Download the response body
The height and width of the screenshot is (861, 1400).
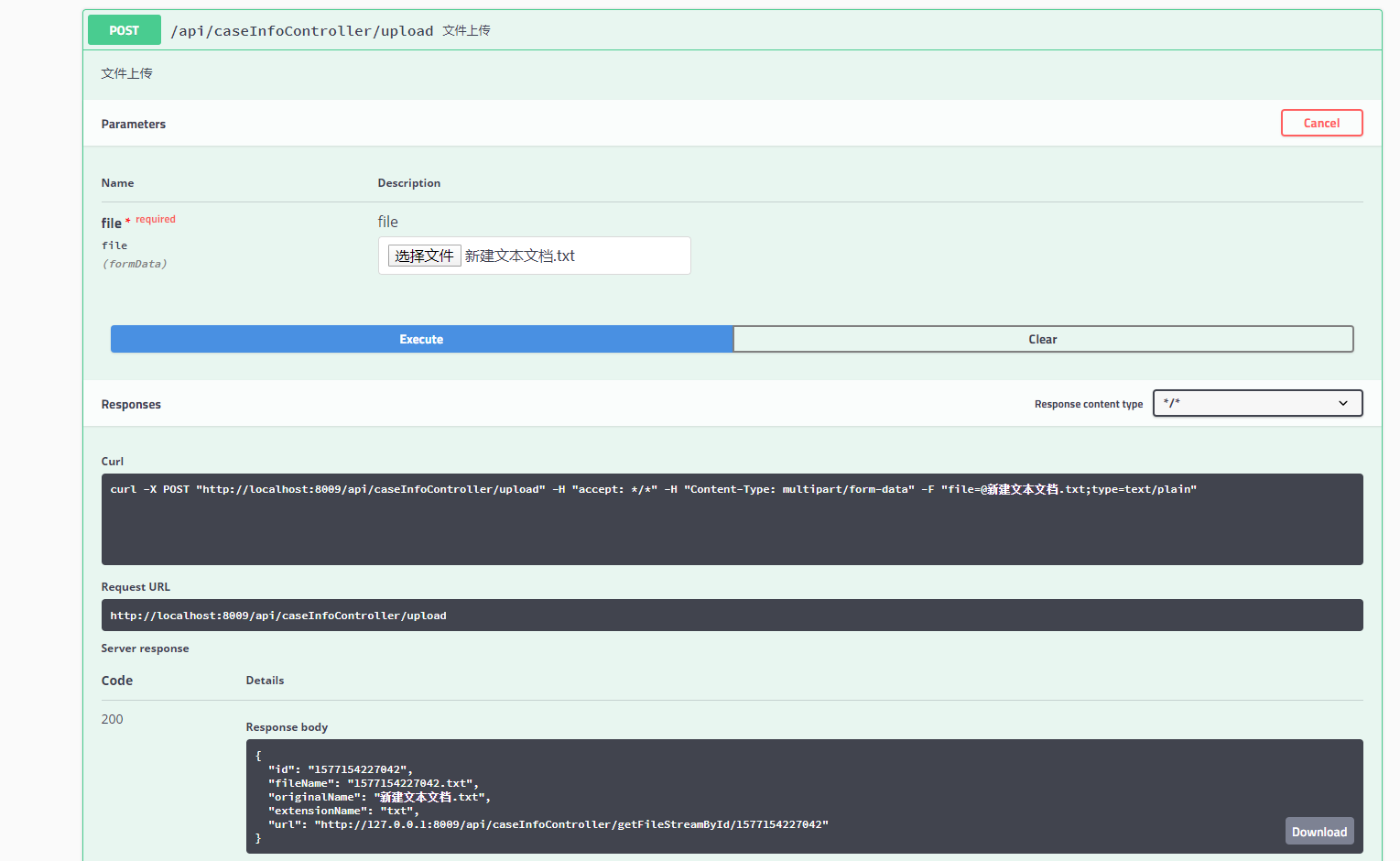[1319, 832]
